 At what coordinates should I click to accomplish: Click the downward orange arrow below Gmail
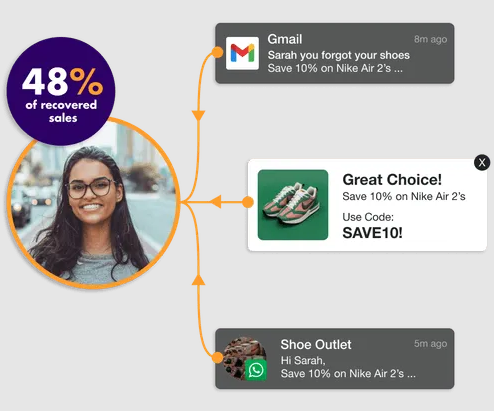[x=198, y=115]
